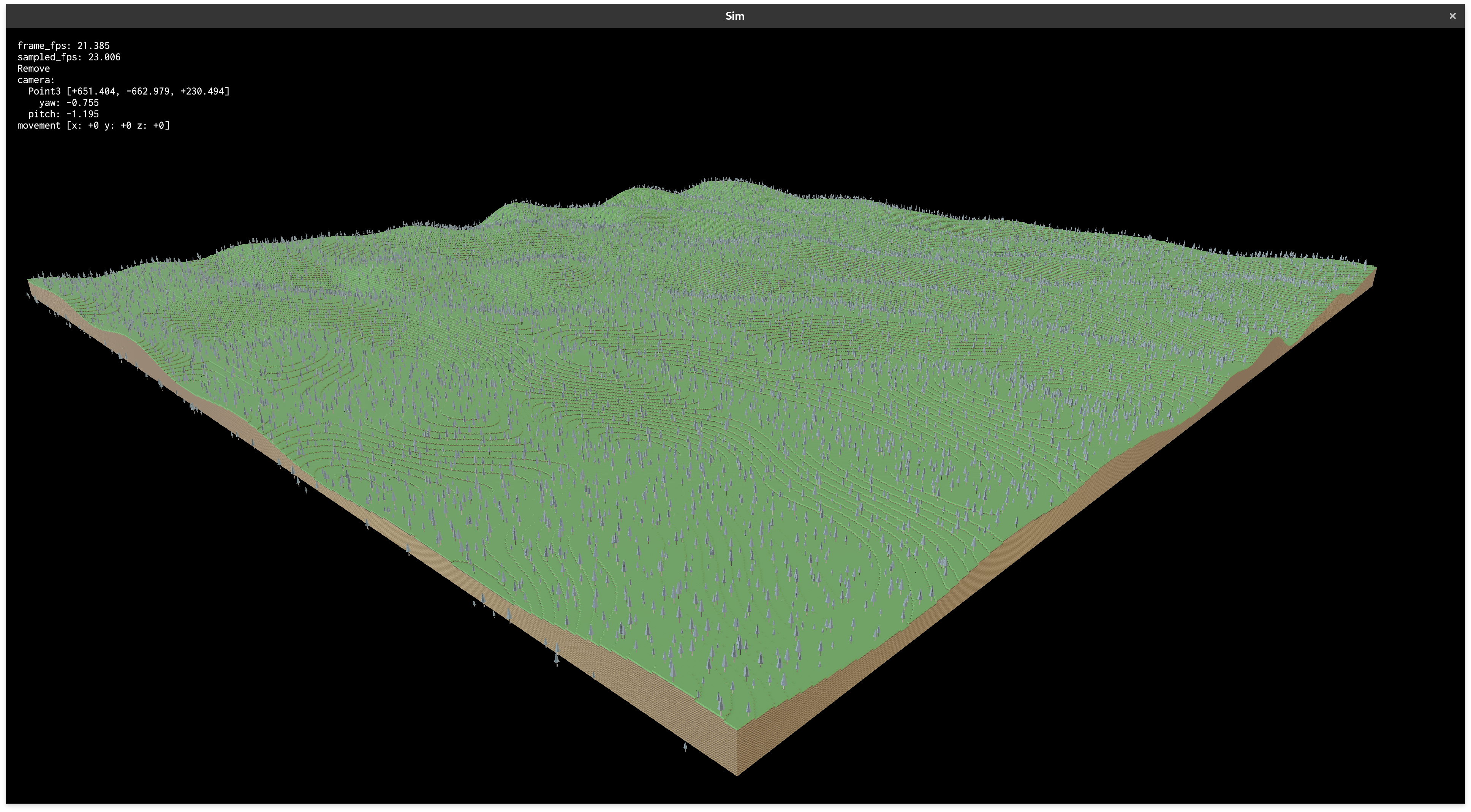Viewport: 1471px width, 812px height.
Task: Close the Sim window
Action: [x=1452, y=16]
